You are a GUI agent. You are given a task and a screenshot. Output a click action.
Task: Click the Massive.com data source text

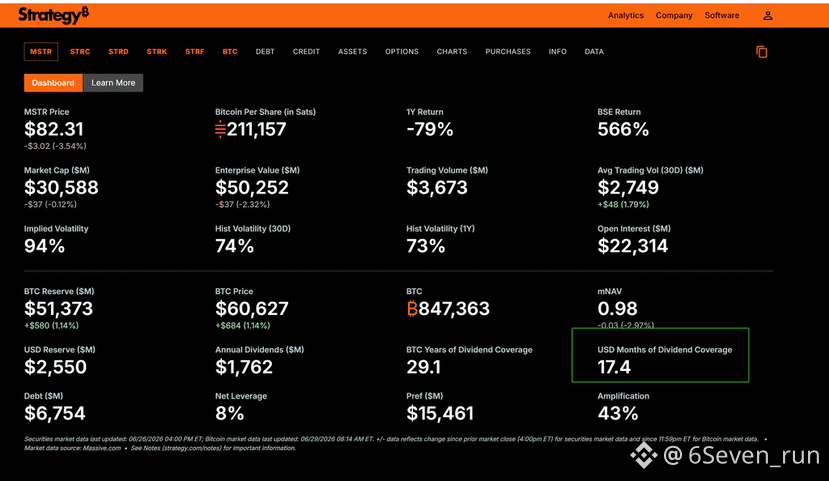click(x=101, y=448)
